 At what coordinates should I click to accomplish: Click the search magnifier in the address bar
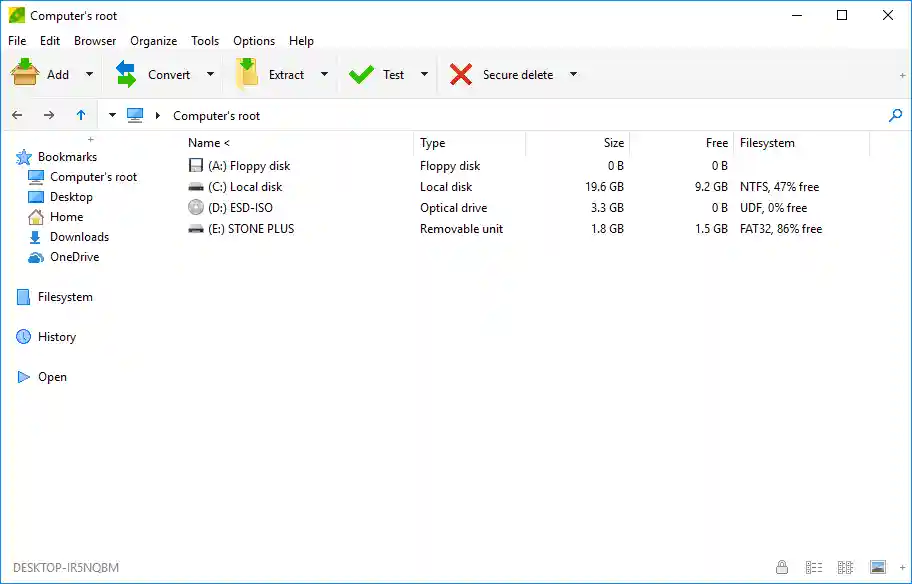895,115
